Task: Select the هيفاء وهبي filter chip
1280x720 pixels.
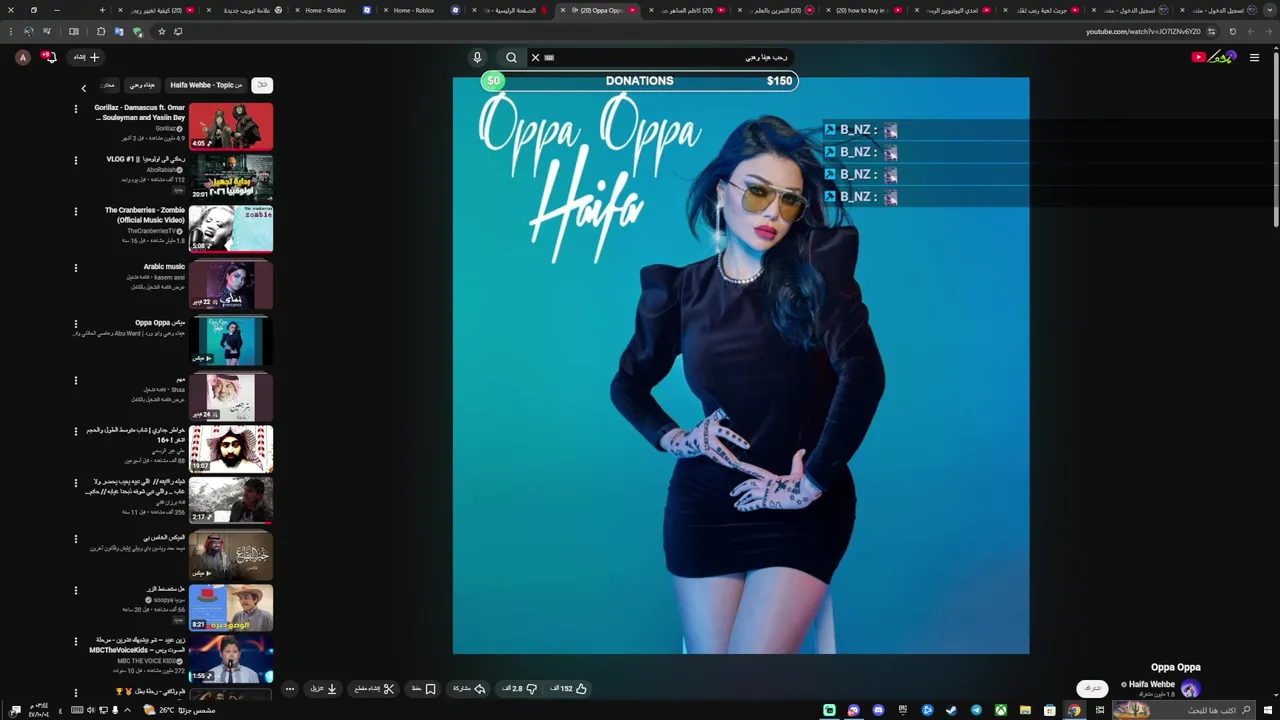Action: [142, 85]
